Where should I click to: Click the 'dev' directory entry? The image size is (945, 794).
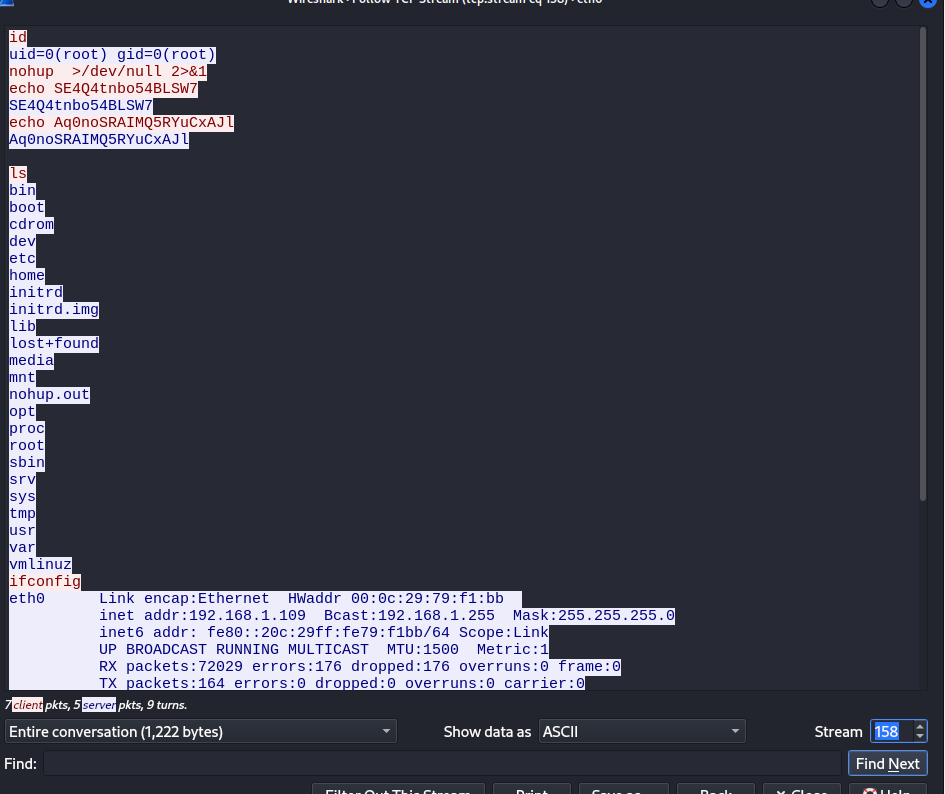22,241
